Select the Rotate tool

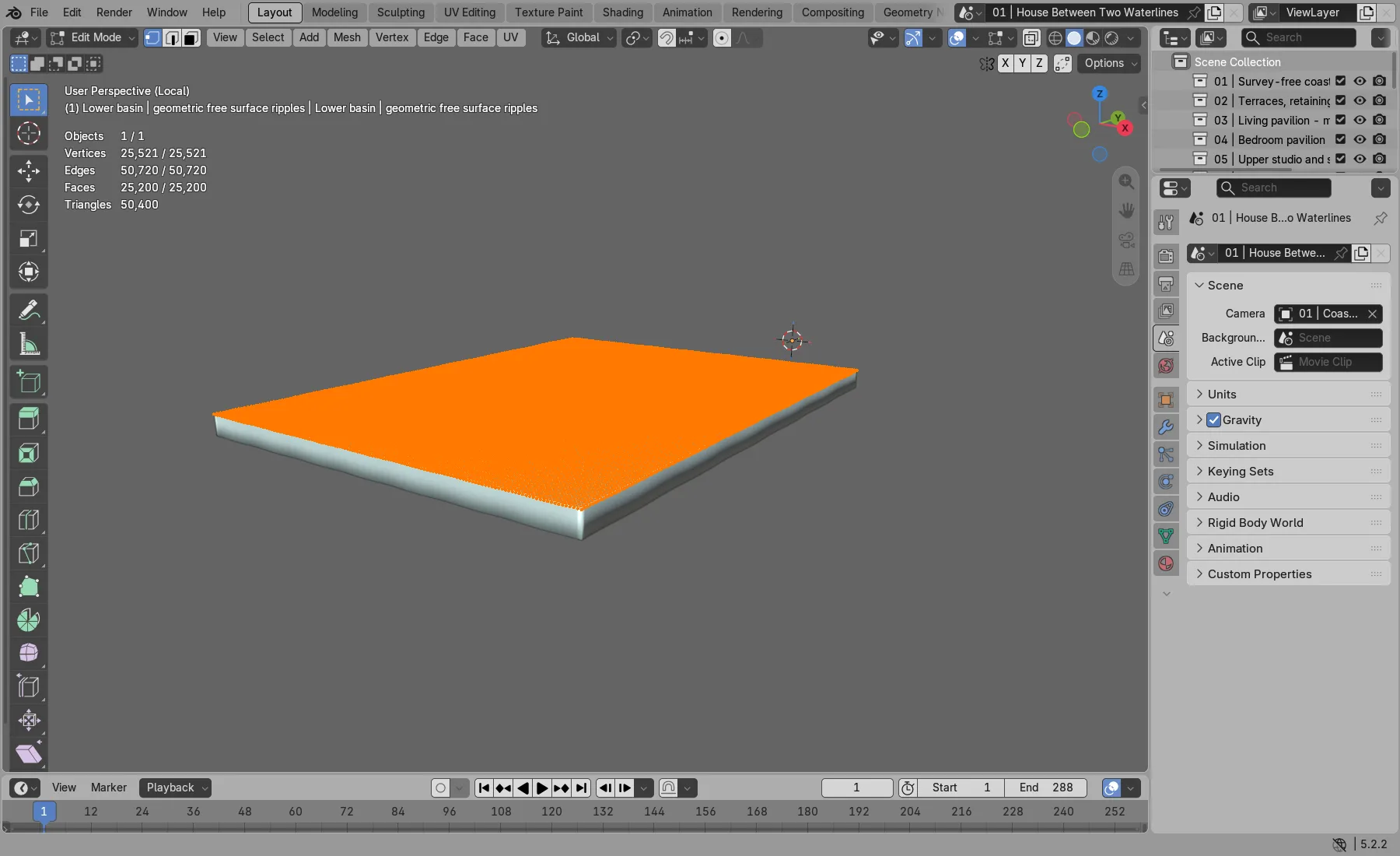[x=29, y=205]
